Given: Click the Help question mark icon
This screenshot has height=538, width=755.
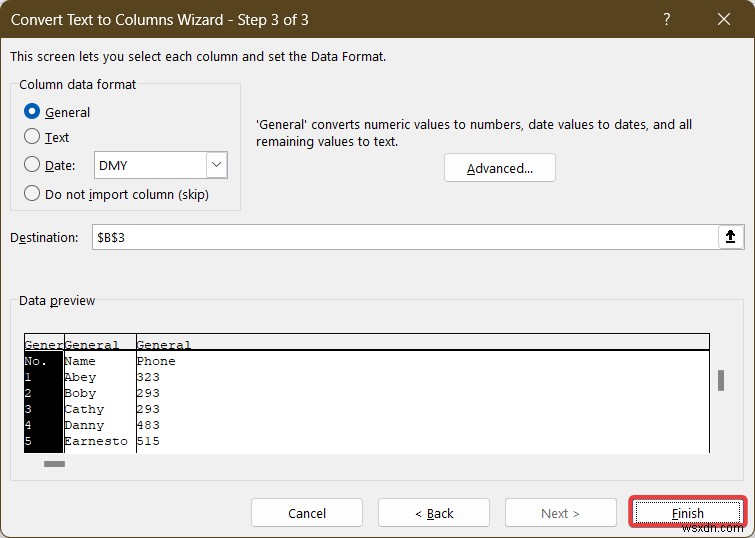Looking at the screenshot, I should pyautogui.click(x=666, y=19).
